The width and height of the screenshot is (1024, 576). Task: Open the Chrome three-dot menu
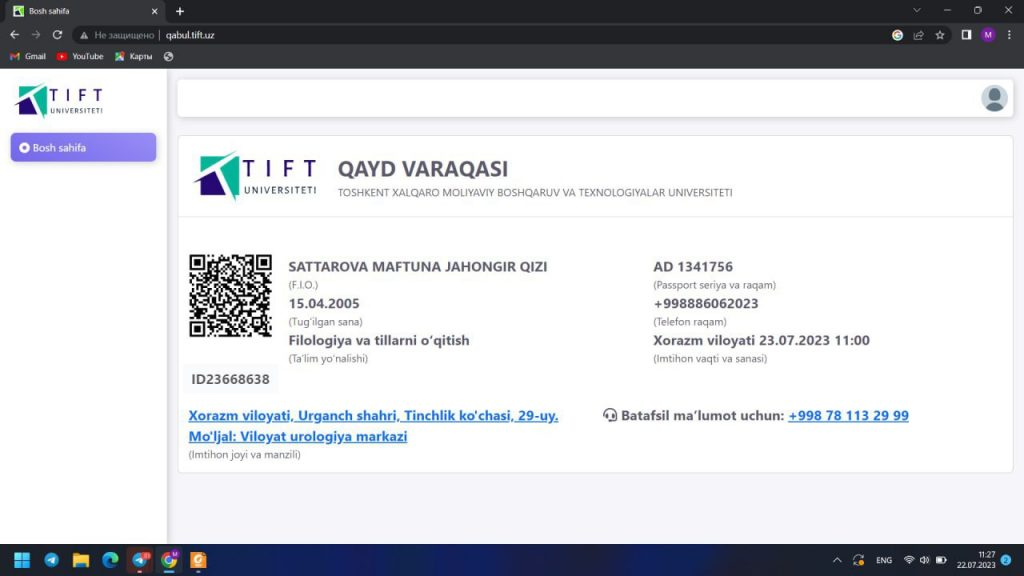point(1009,34)
